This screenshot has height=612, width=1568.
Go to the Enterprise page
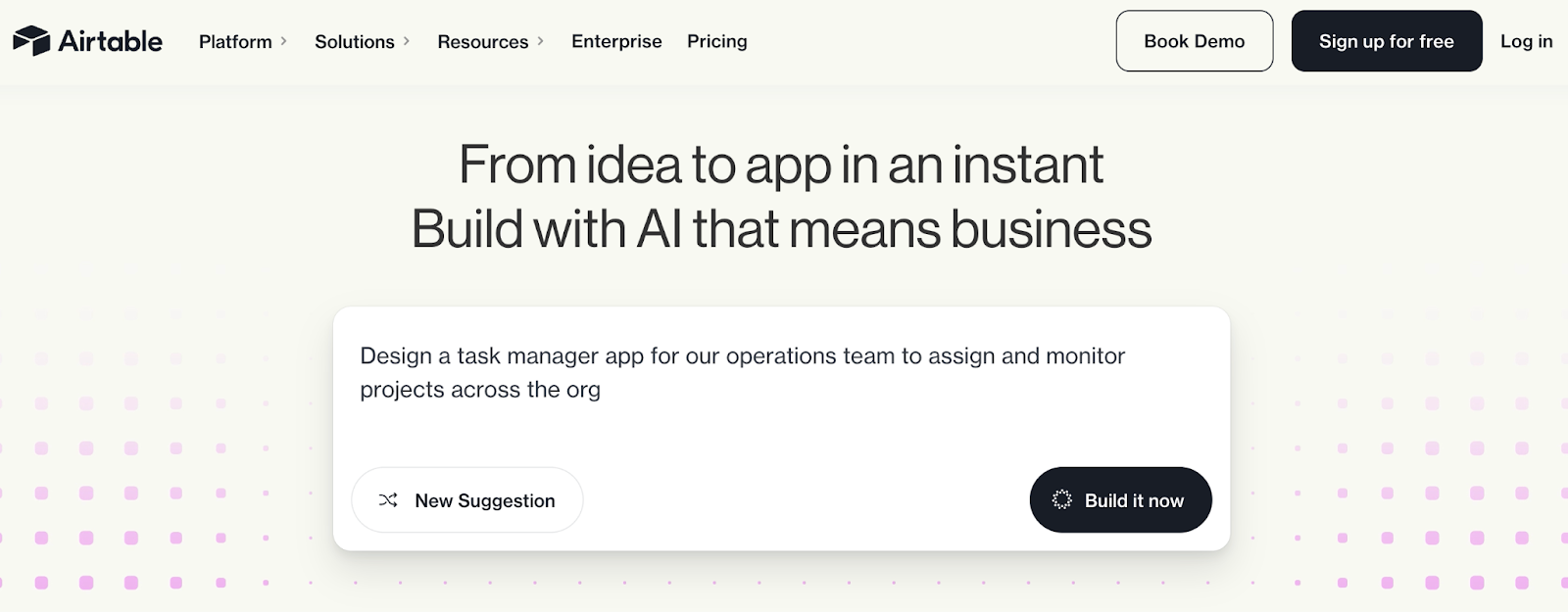pos(616,41)
